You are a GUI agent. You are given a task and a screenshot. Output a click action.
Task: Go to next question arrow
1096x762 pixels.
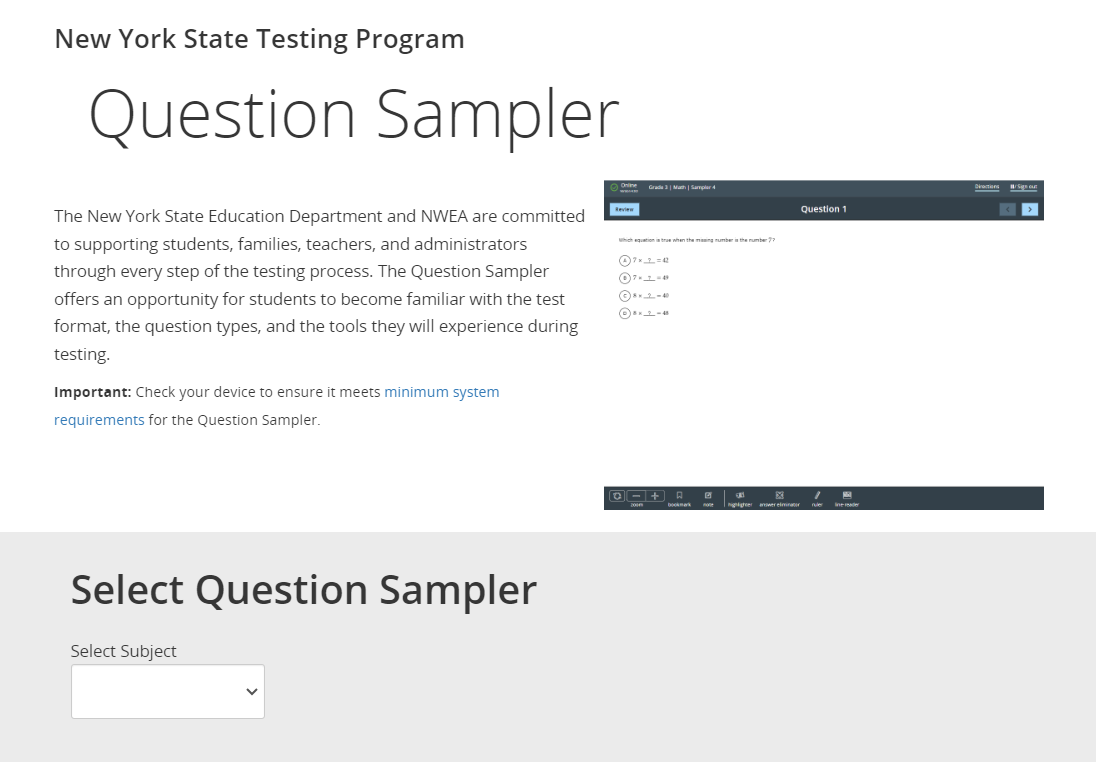pyautogui.click(x=1030, y=209)
